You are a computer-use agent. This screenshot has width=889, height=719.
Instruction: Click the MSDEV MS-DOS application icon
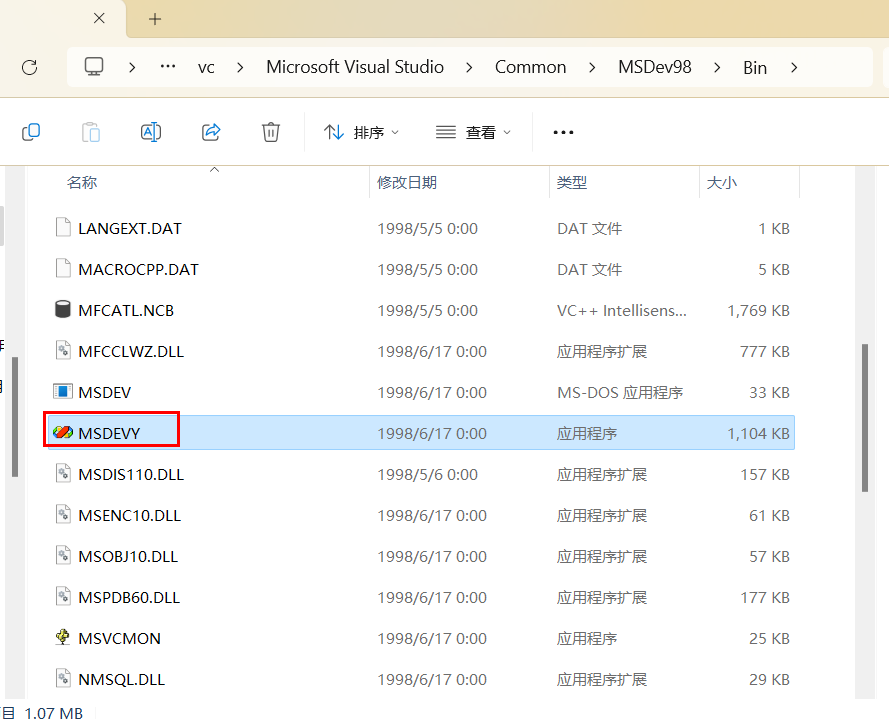coord(63,392)
